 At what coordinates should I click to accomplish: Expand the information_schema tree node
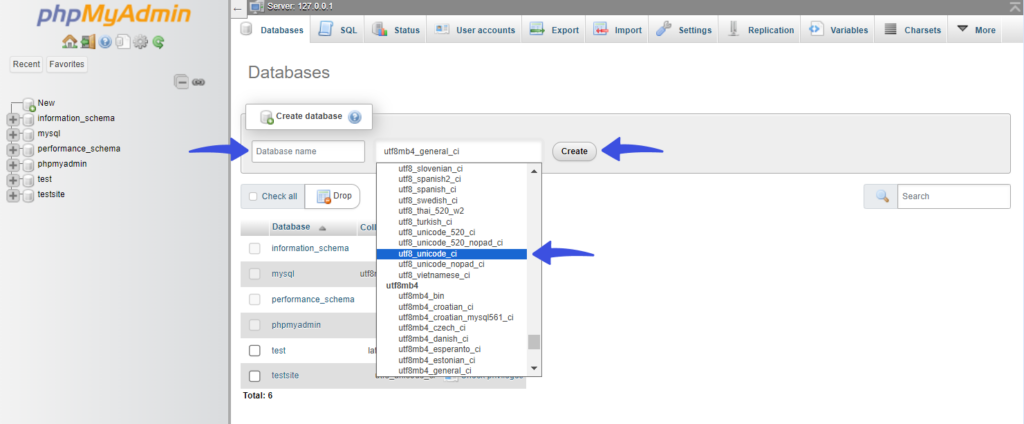13,119
